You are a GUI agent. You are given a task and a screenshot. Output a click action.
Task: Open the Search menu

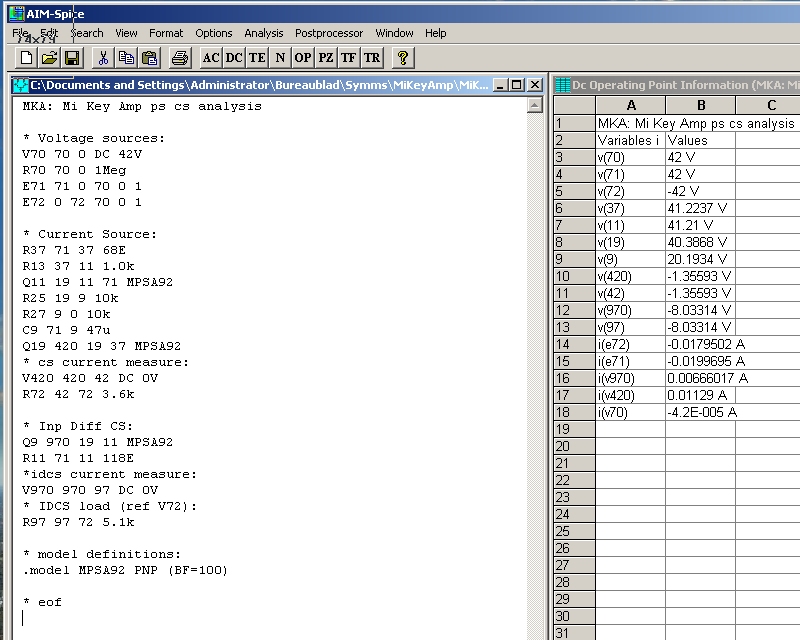tap(87, 33)
